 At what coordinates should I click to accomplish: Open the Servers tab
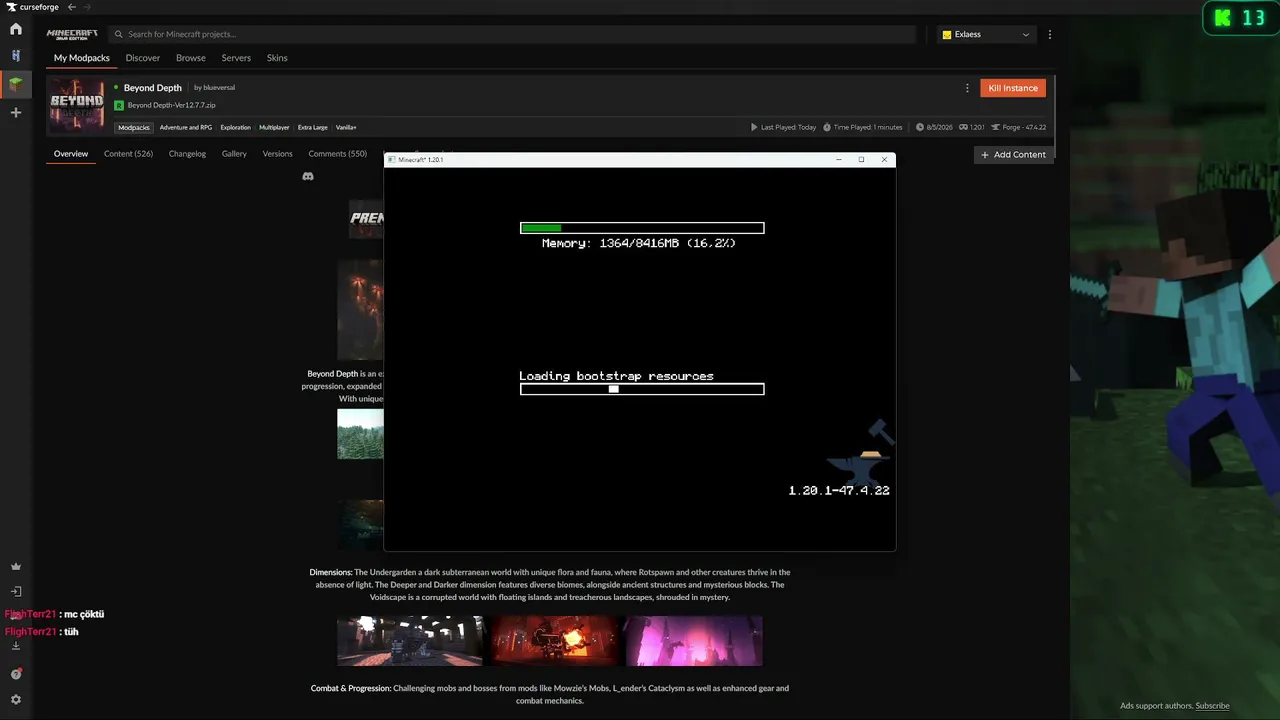pos(236,58)
